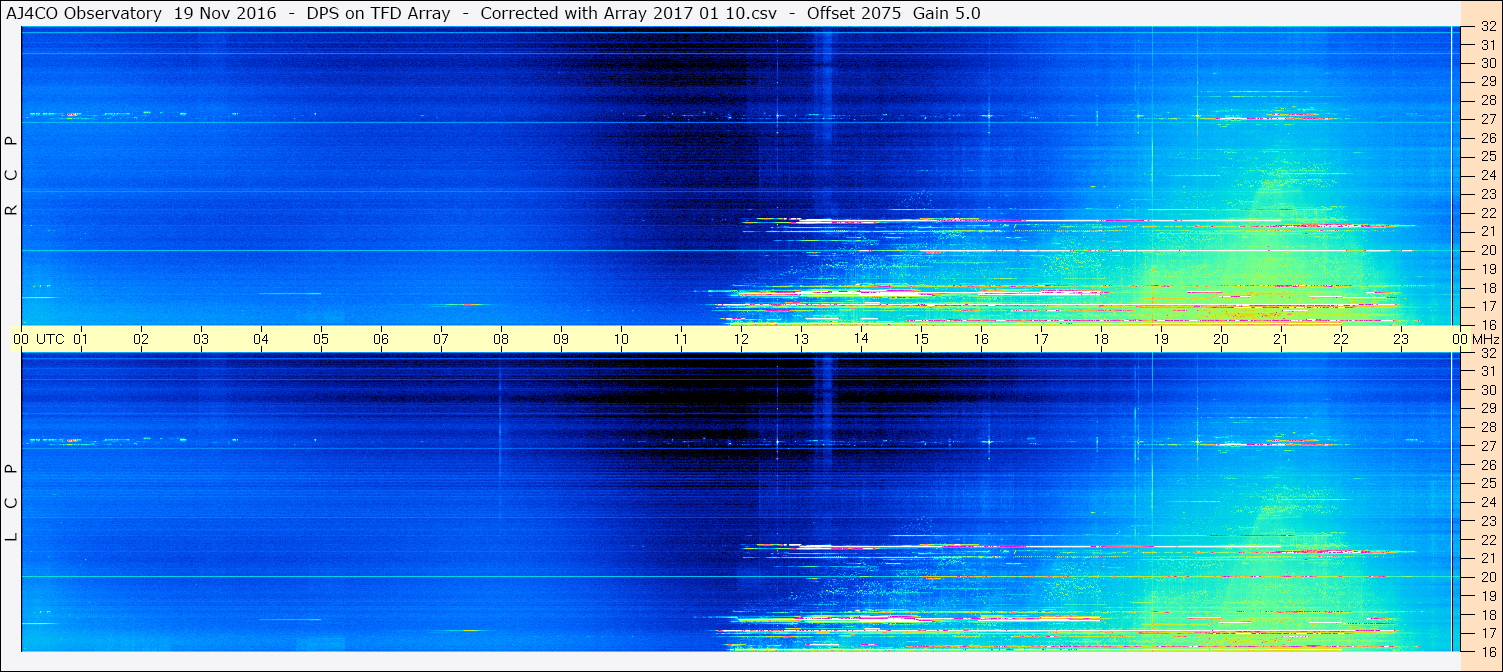Image resolution: width=1503 pixels, height=672 pixels.
Task: Click the 18 hour mark on the time axis
Action: [1101, 339]
